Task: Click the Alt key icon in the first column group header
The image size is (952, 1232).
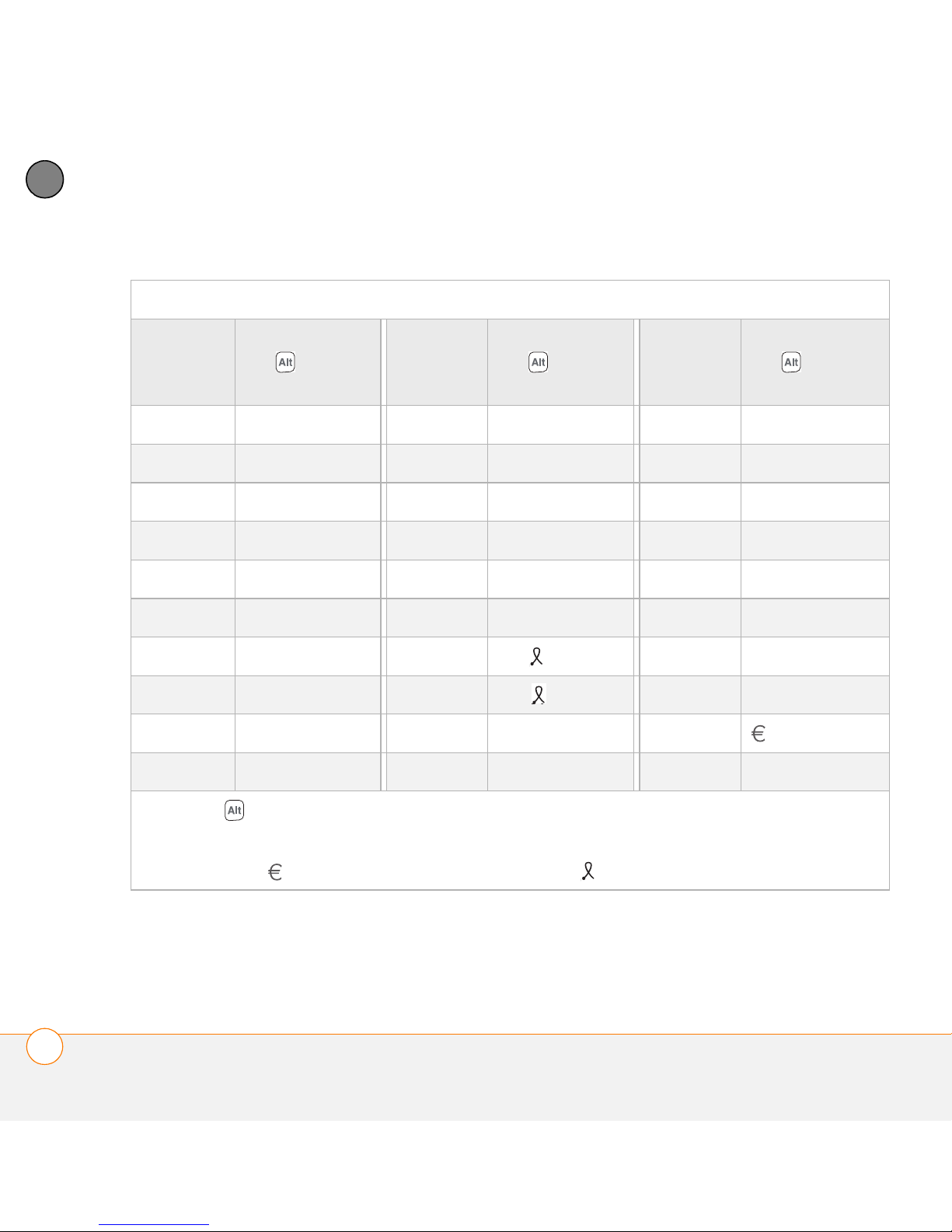Action: [285, 362]
